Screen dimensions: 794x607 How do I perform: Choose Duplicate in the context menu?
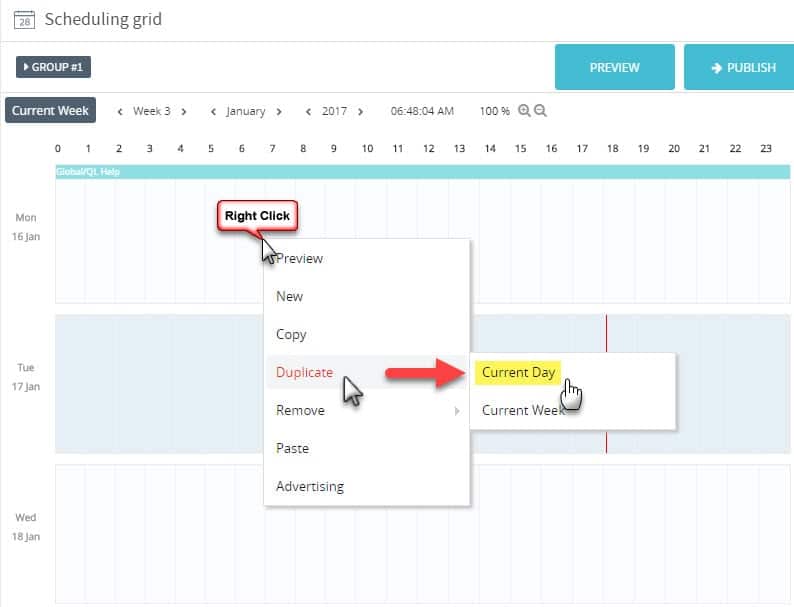click(367, 372)
